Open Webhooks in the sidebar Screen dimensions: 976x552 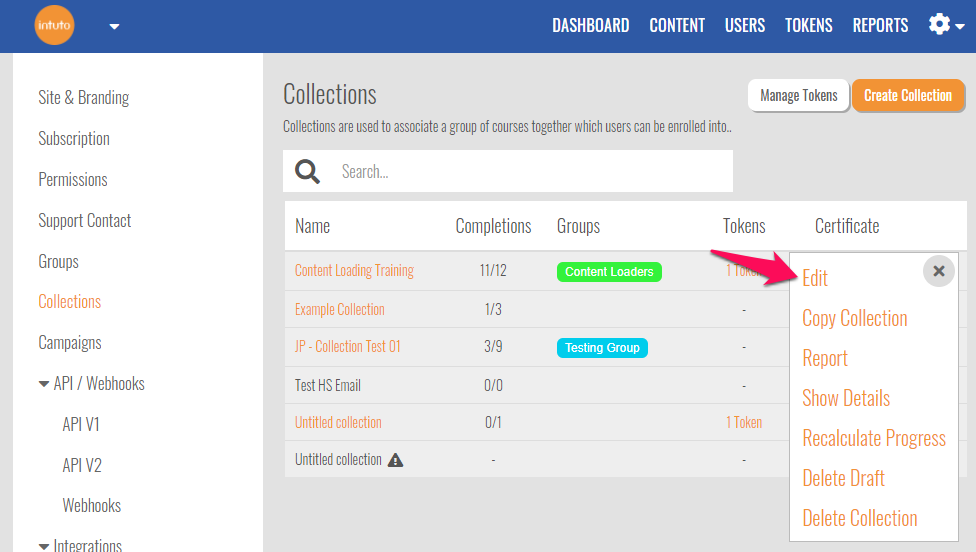(91, 506)
